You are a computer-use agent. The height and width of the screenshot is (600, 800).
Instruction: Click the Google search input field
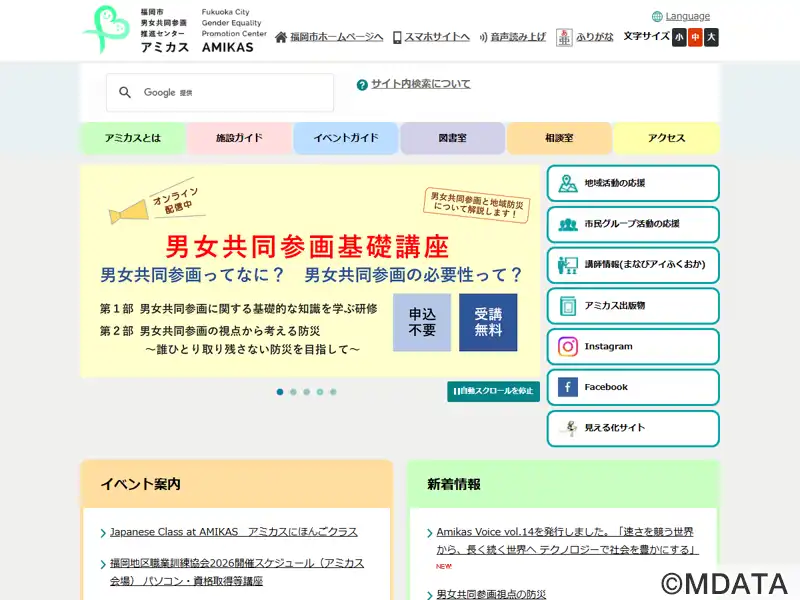(220, 92)
